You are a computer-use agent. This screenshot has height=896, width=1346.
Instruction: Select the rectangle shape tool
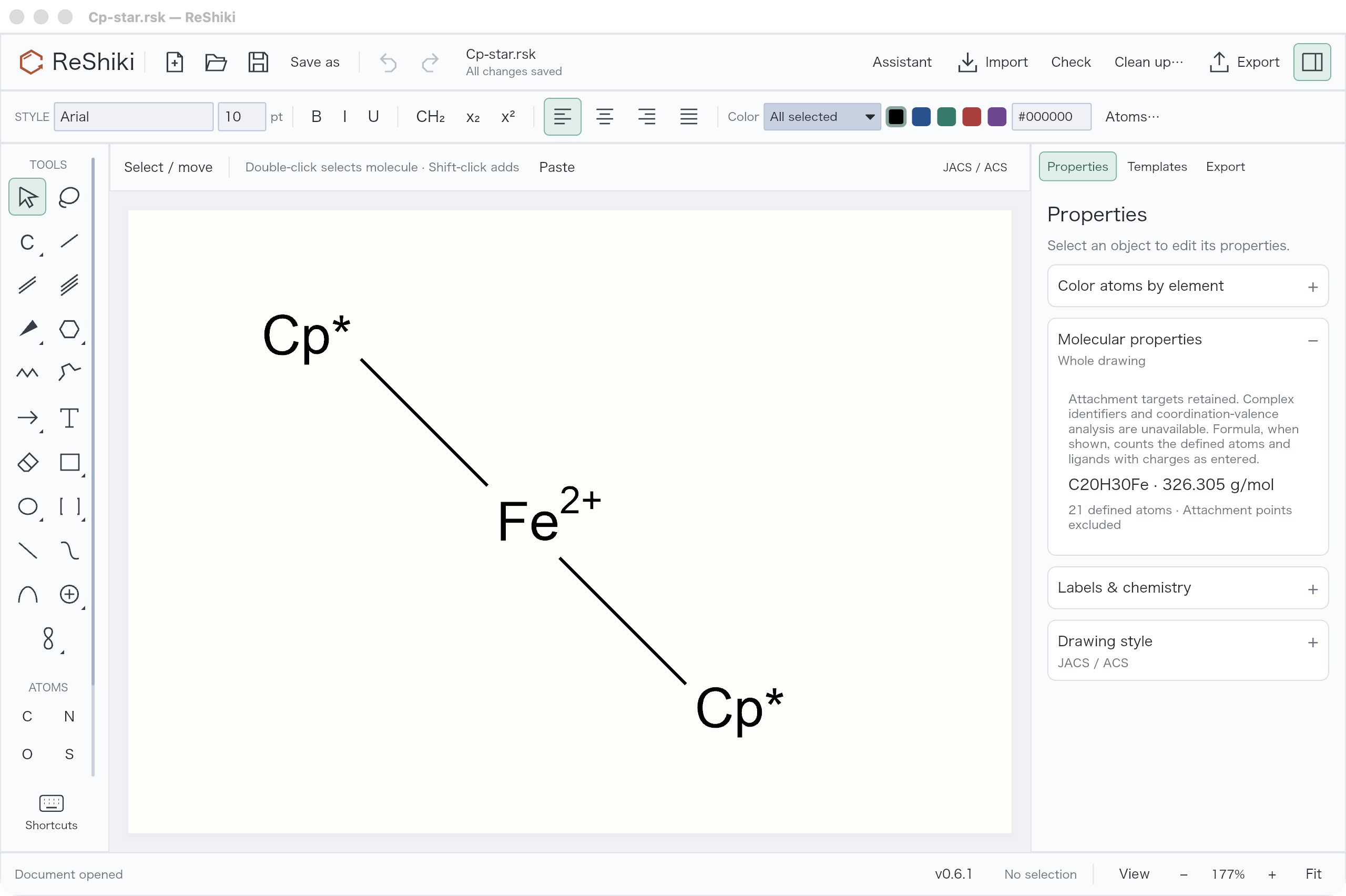tap(69, 462)
